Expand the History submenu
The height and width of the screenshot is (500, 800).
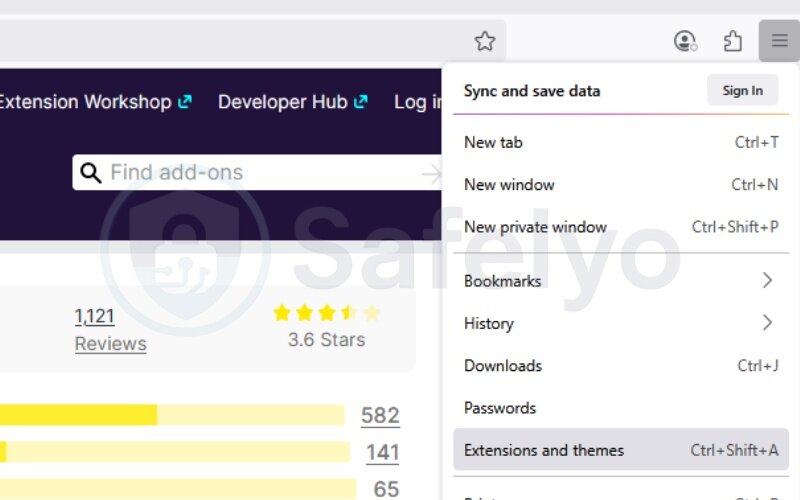tap(621, 323)
